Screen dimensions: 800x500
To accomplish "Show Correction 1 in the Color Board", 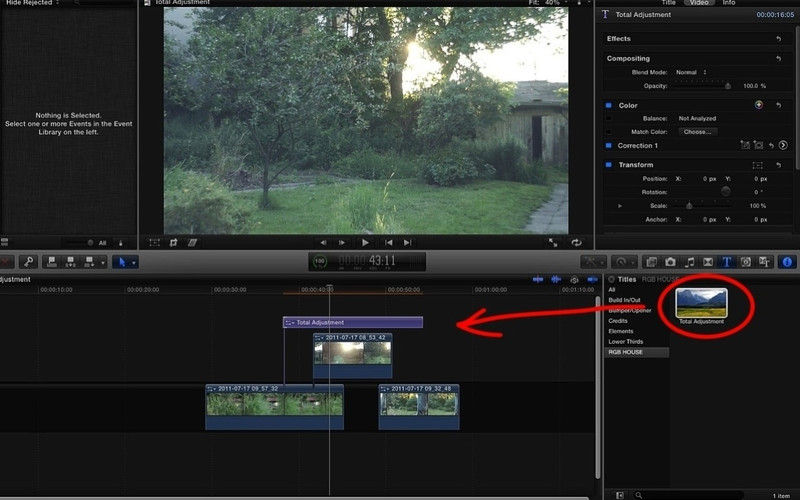I will click(784, 145).
